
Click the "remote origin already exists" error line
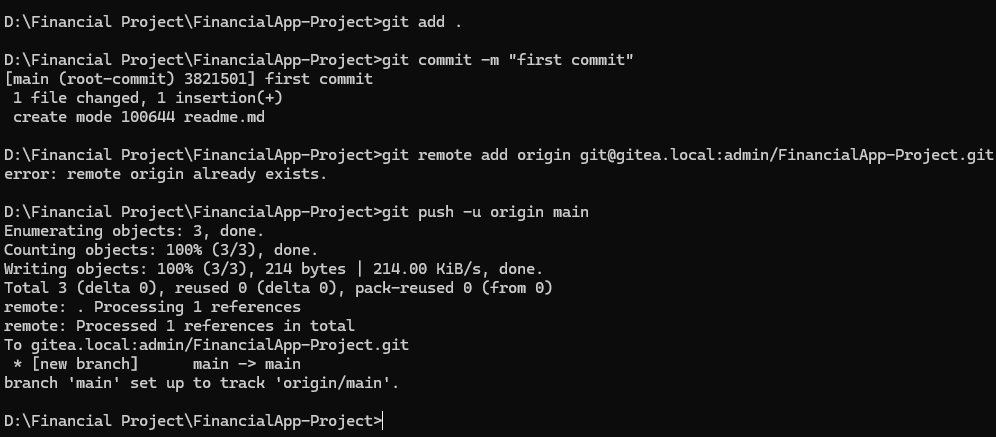coord(165,174)
